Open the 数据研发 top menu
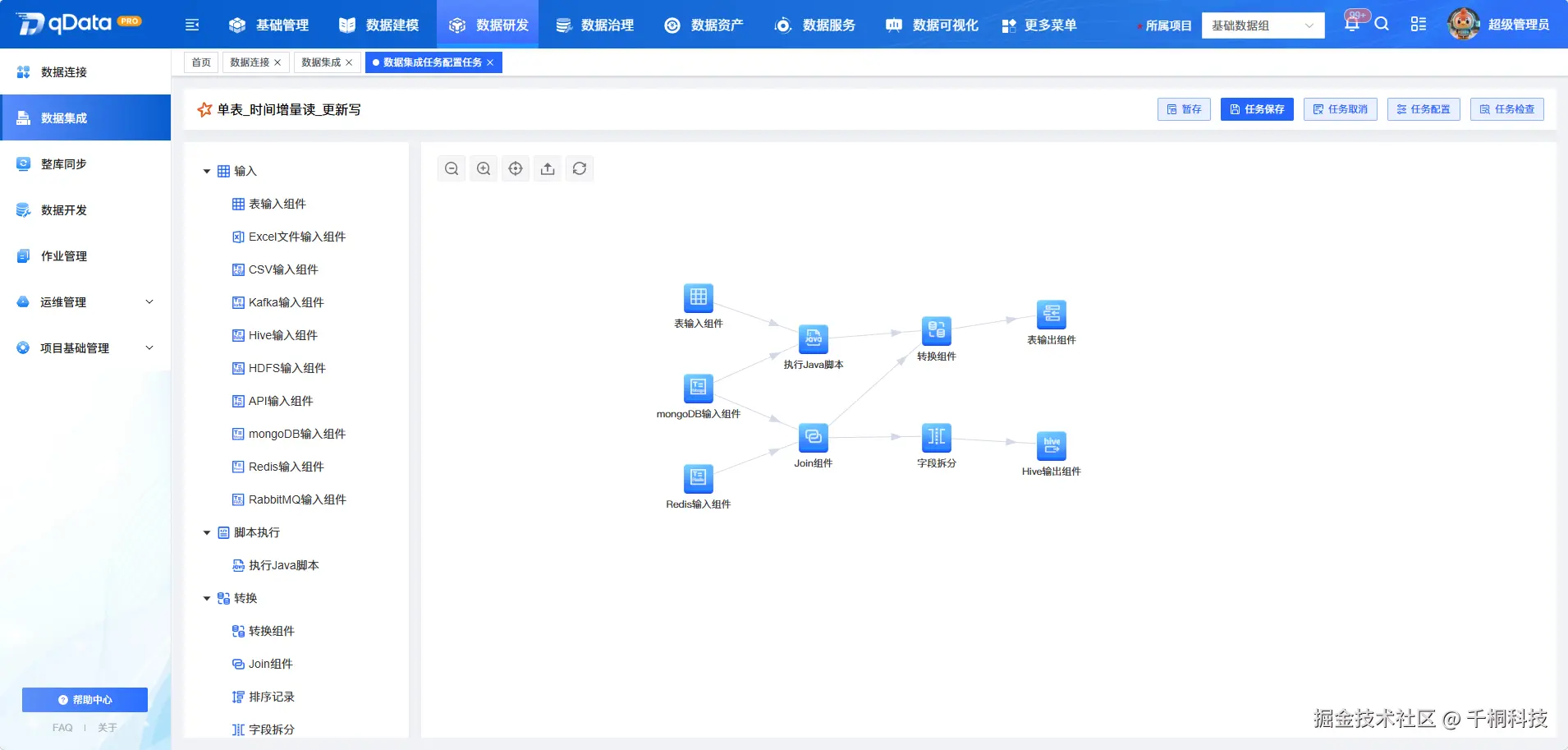The height and width of the screenshot is (750, 1568). click(488, 25)
